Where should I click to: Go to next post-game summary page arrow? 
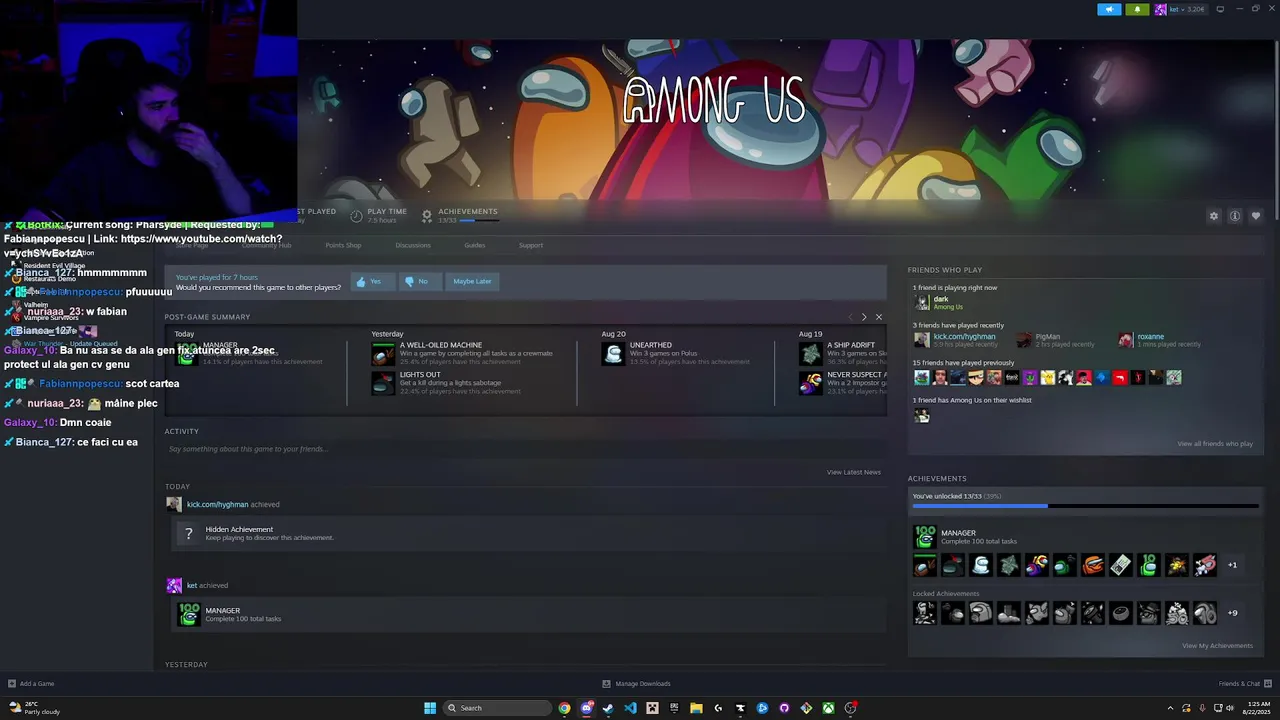coord(864,317)
